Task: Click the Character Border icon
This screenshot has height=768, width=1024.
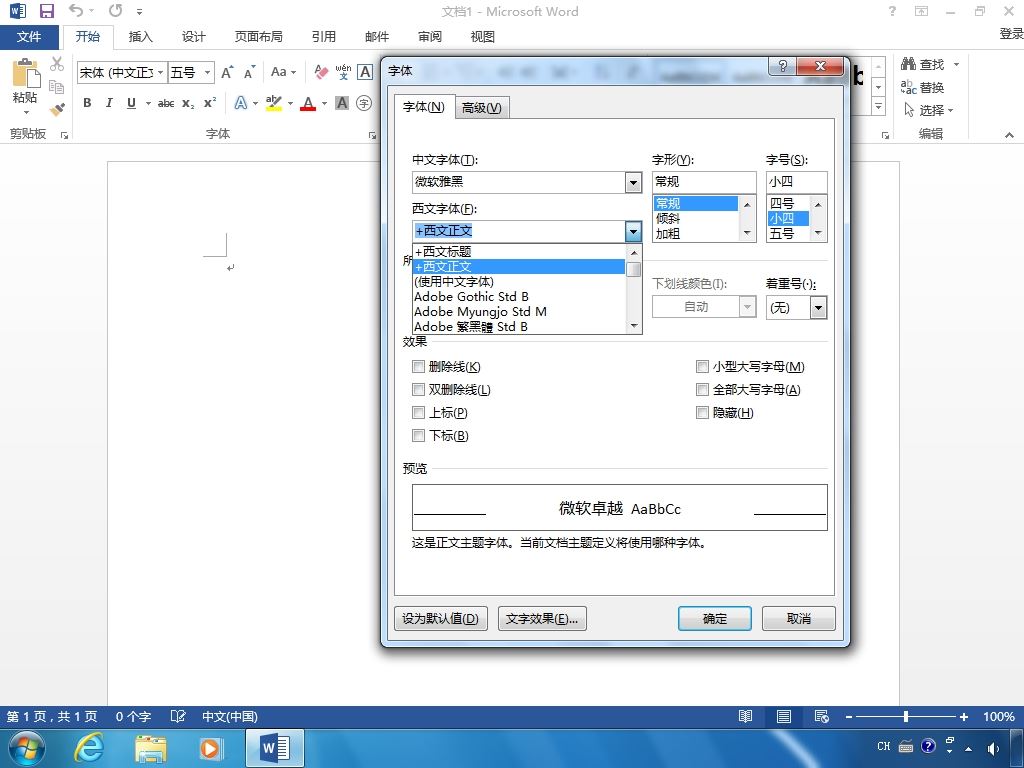Action: [365, 72]
